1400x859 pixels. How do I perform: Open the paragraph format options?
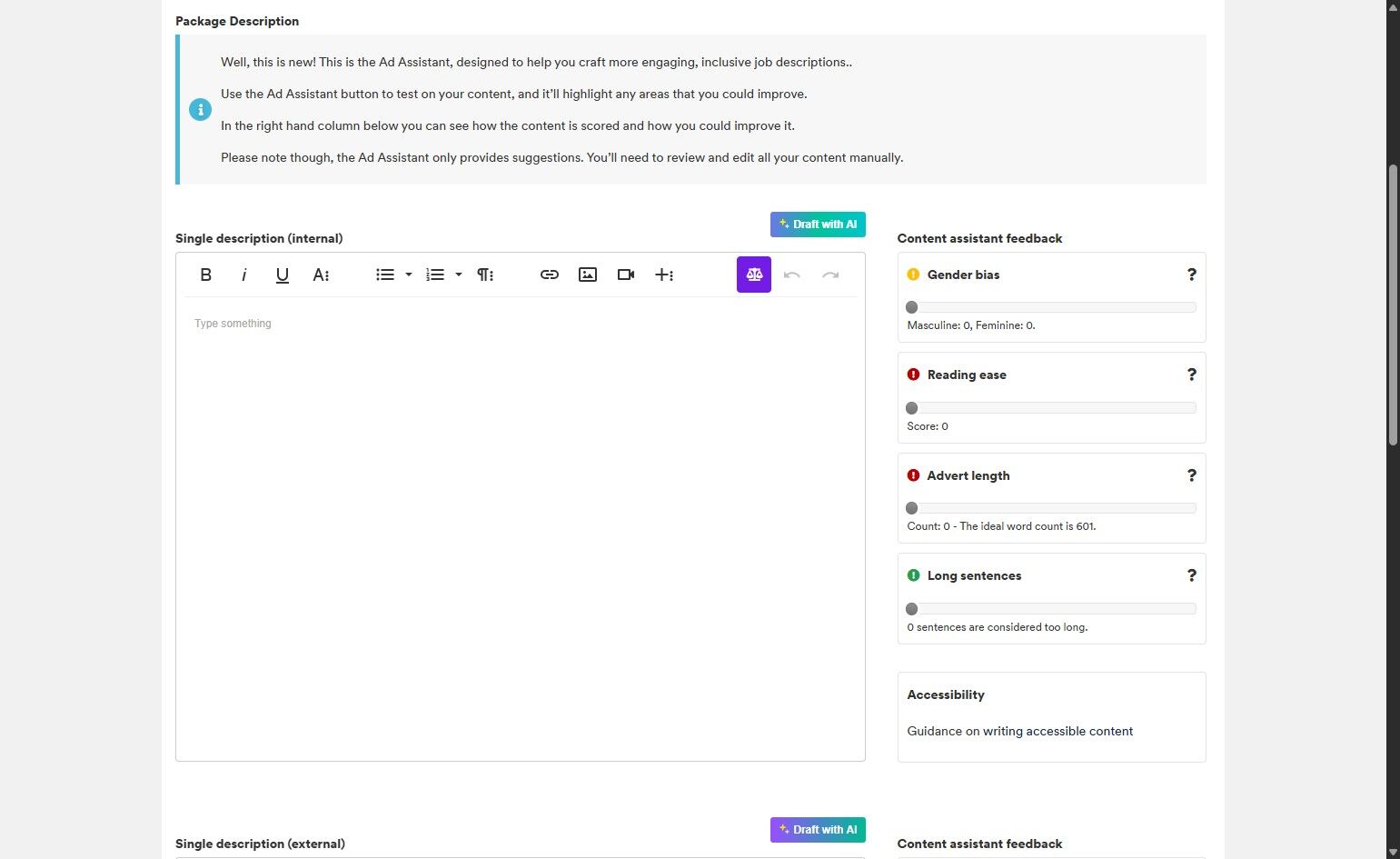485,275
